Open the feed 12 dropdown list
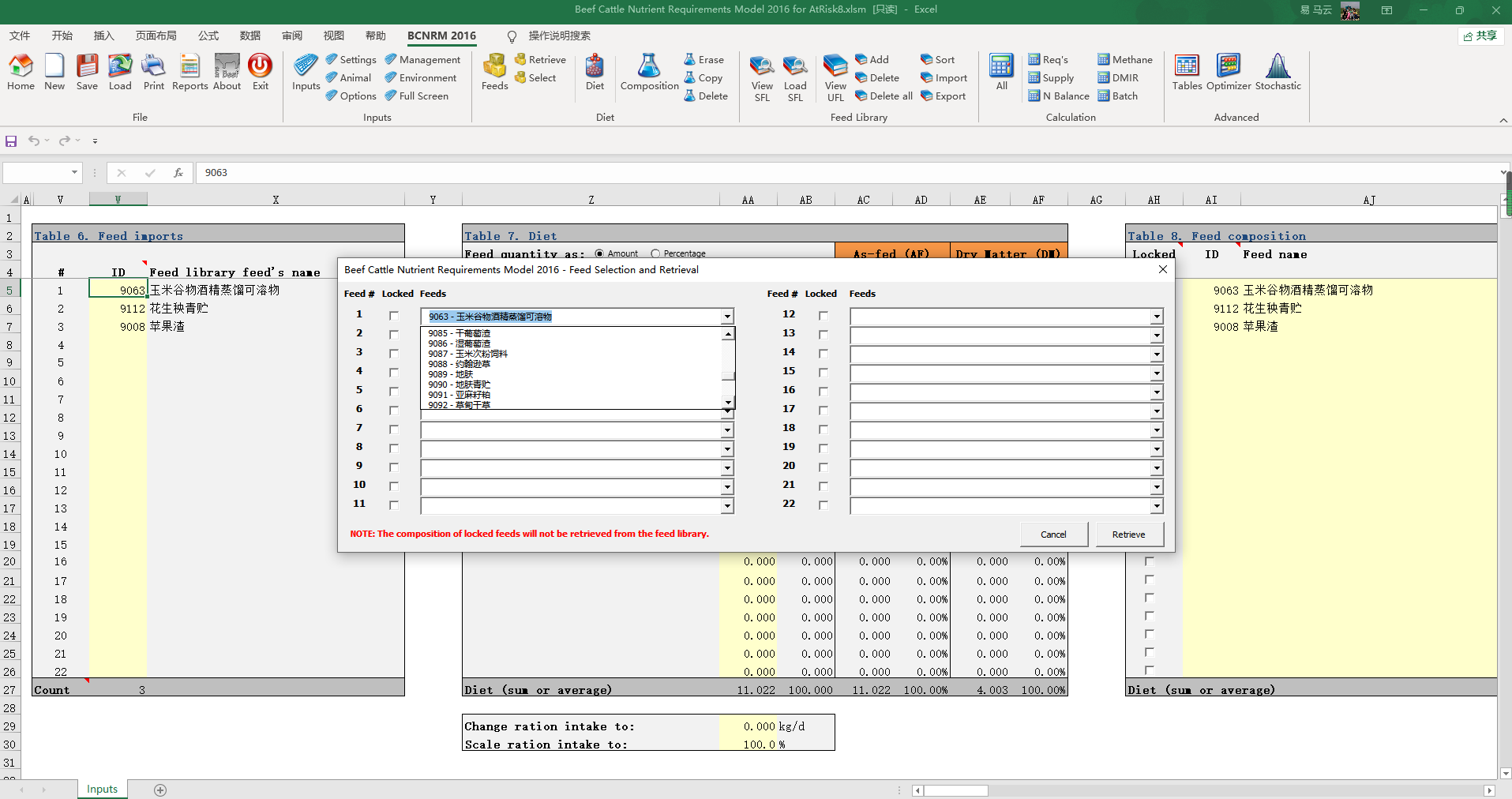The width and height of the screenshot is (1512, 799). (x=1157, y=317)
